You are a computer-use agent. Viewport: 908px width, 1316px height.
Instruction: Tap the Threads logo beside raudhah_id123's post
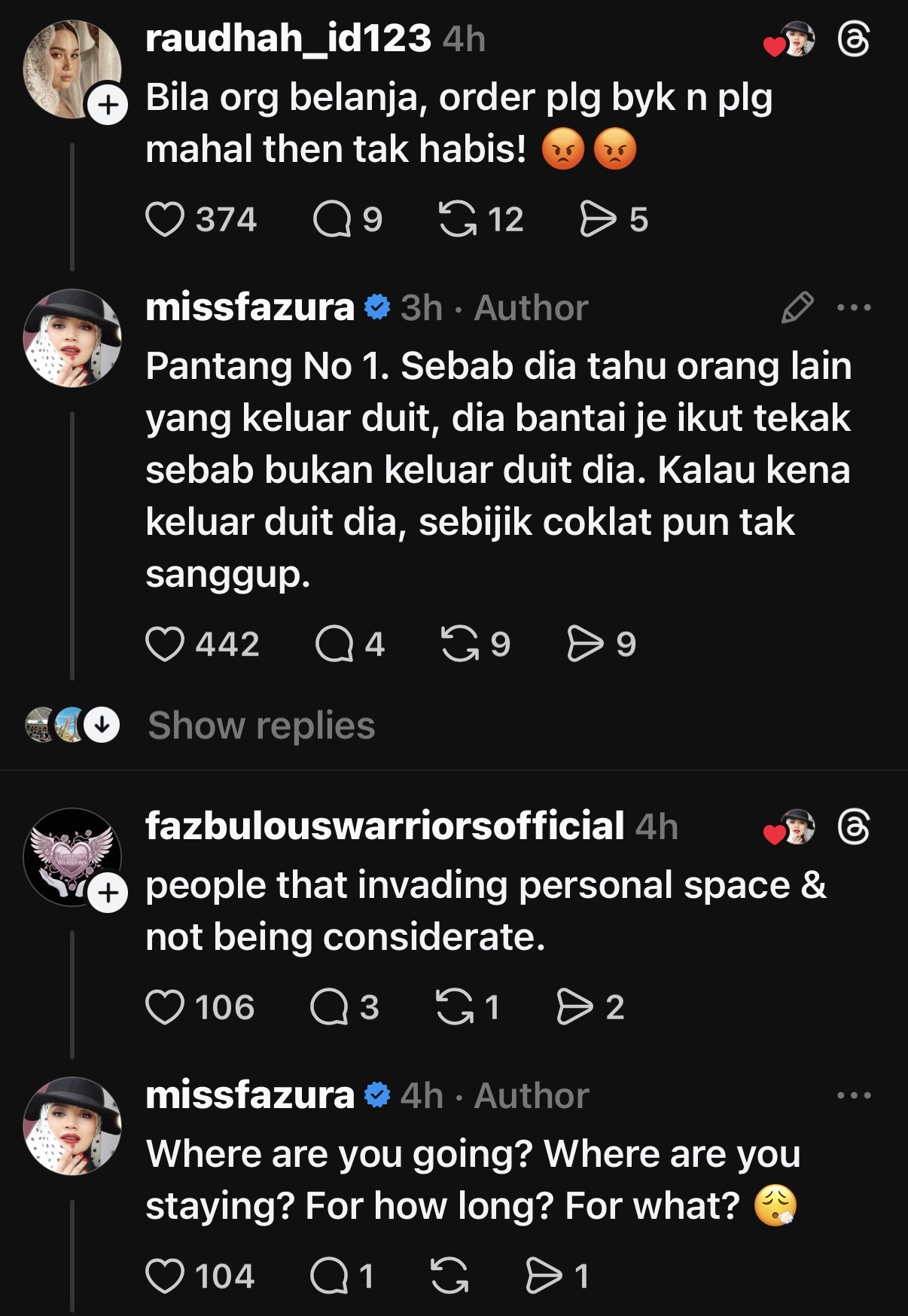point(854,40)
